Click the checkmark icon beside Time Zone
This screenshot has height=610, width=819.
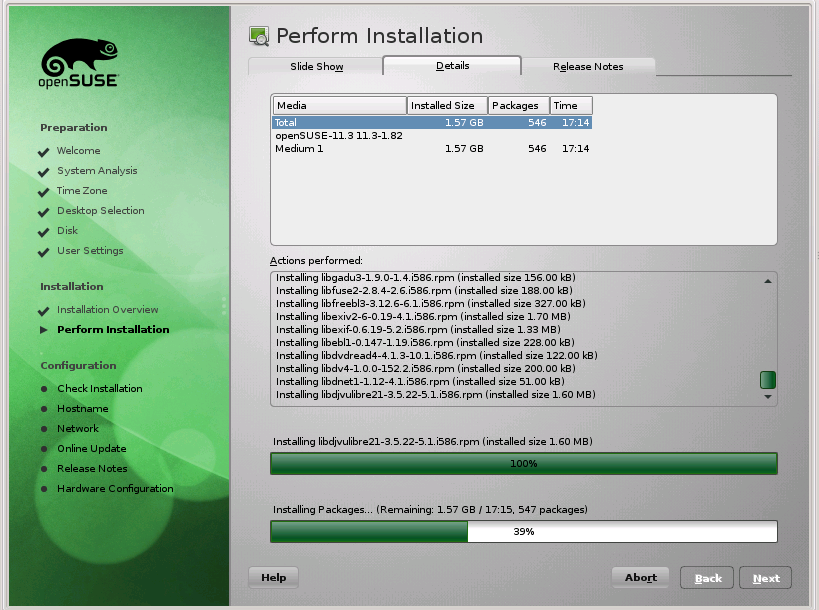pyautogui.click(x=44, y=192)
